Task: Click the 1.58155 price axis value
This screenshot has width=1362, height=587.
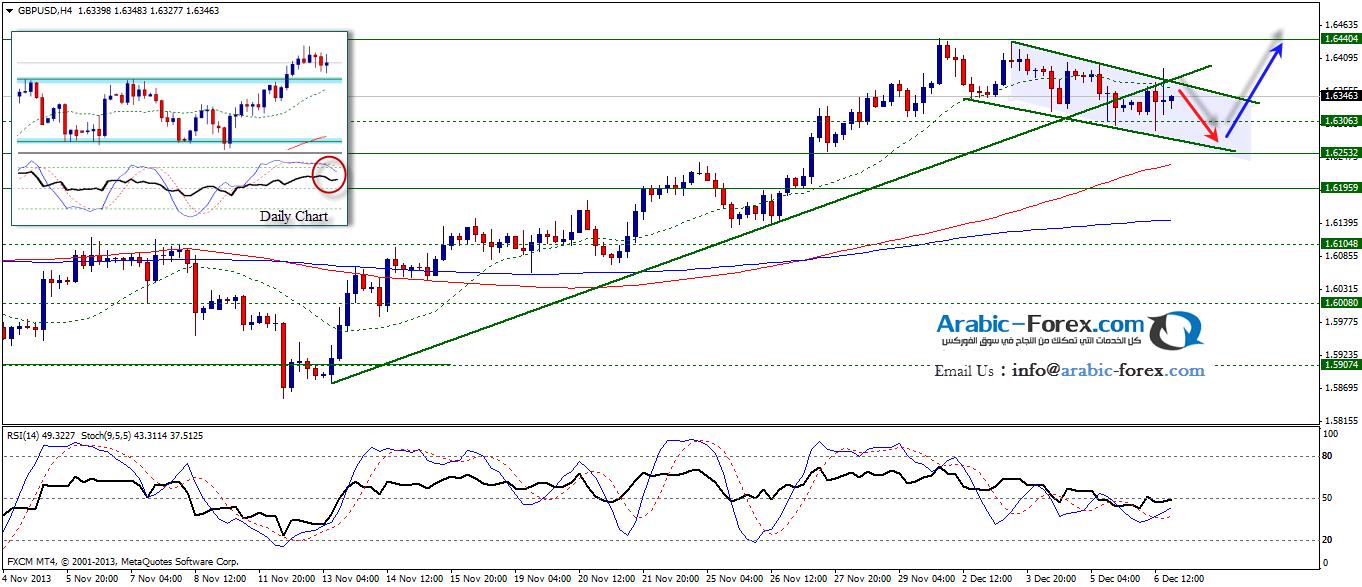Action: (1340, 420)
